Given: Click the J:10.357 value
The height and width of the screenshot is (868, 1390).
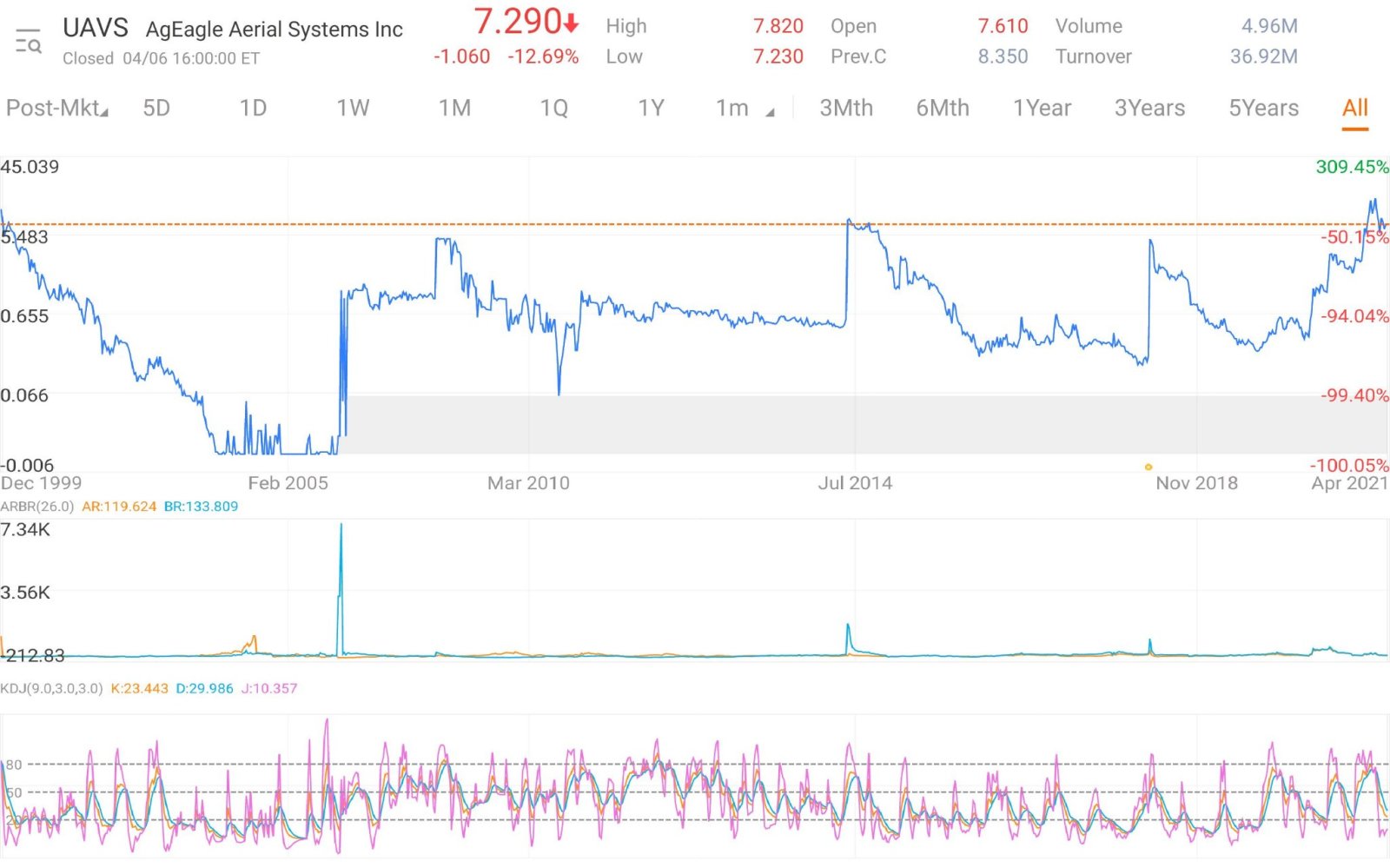Looking at the screenshot, I should click(269, 689).
